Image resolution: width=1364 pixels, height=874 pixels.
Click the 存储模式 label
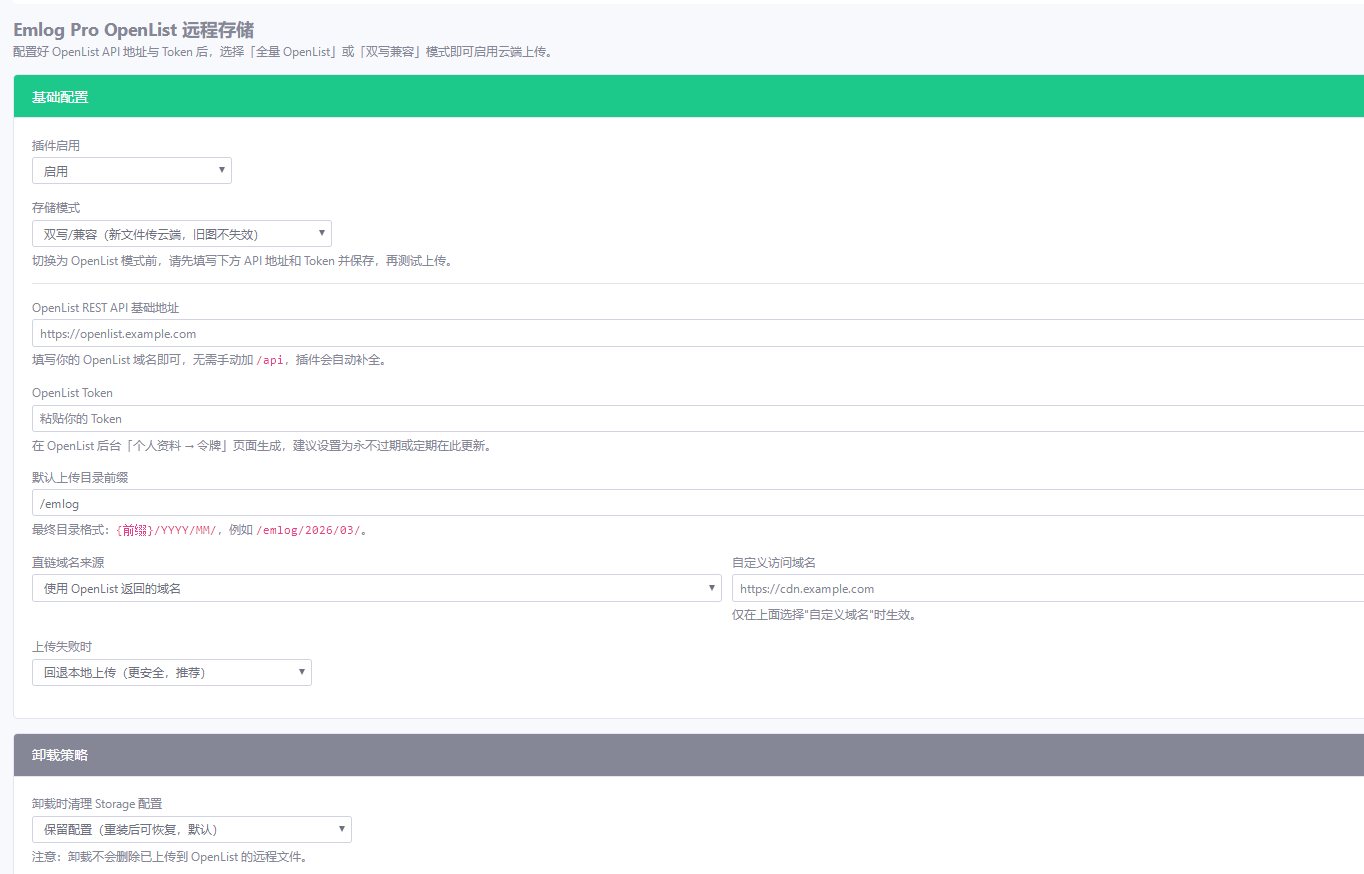(56, 208)
